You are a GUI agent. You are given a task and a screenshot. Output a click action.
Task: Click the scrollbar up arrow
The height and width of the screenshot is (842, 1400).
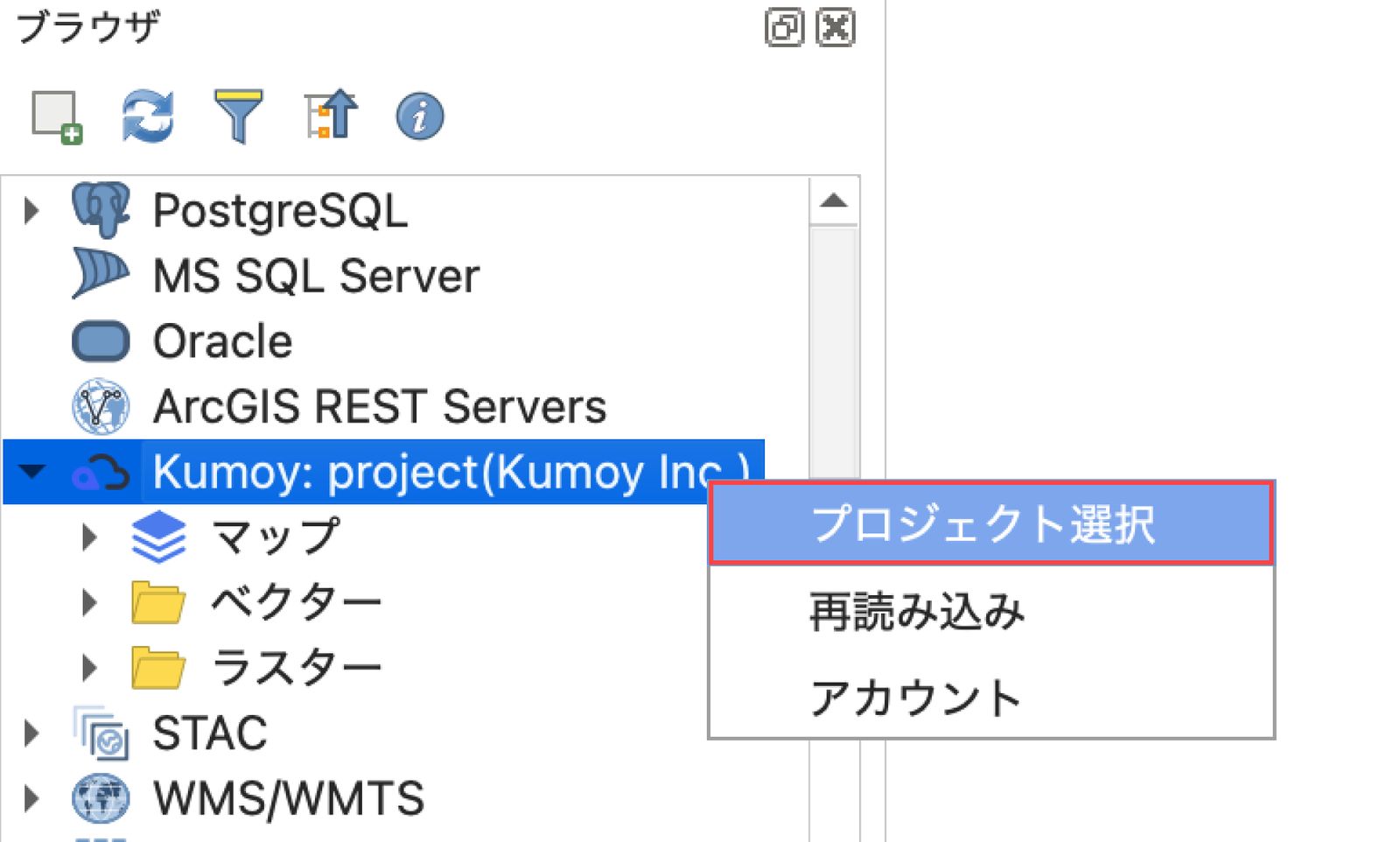[834, 201]
